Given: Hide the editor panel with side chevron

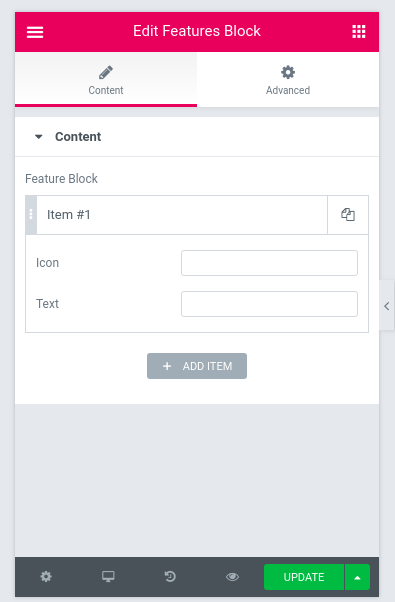Looking at the screenshot, I should (387, 306).
